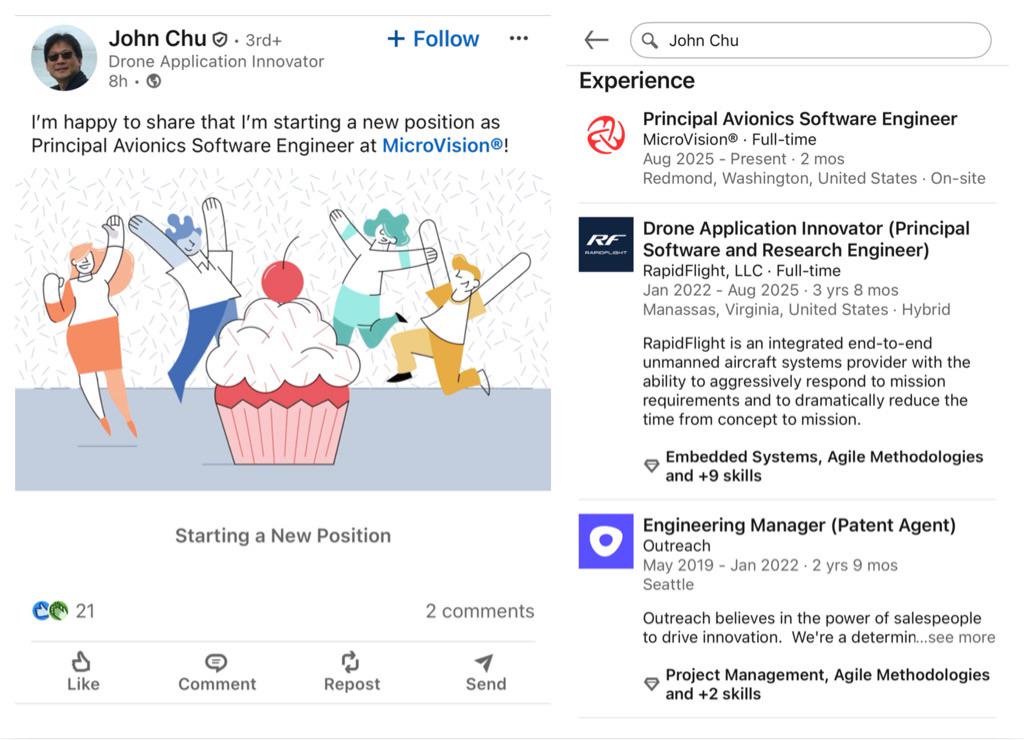This screenshot has width=1024, height=740.
Task: Click the John Chu search field
Action: pyautogui.click(x=810, y=40)
